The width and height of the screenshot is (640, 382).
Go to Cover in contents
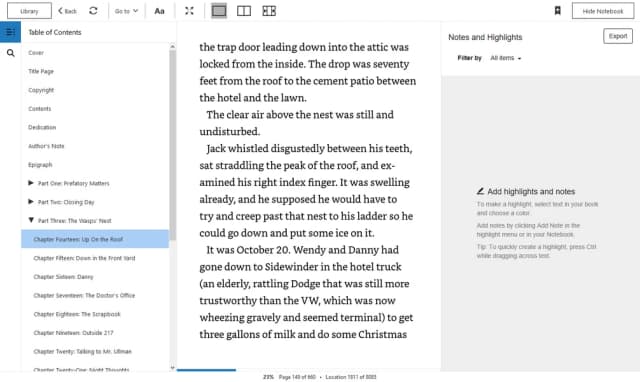click(36, 53)
